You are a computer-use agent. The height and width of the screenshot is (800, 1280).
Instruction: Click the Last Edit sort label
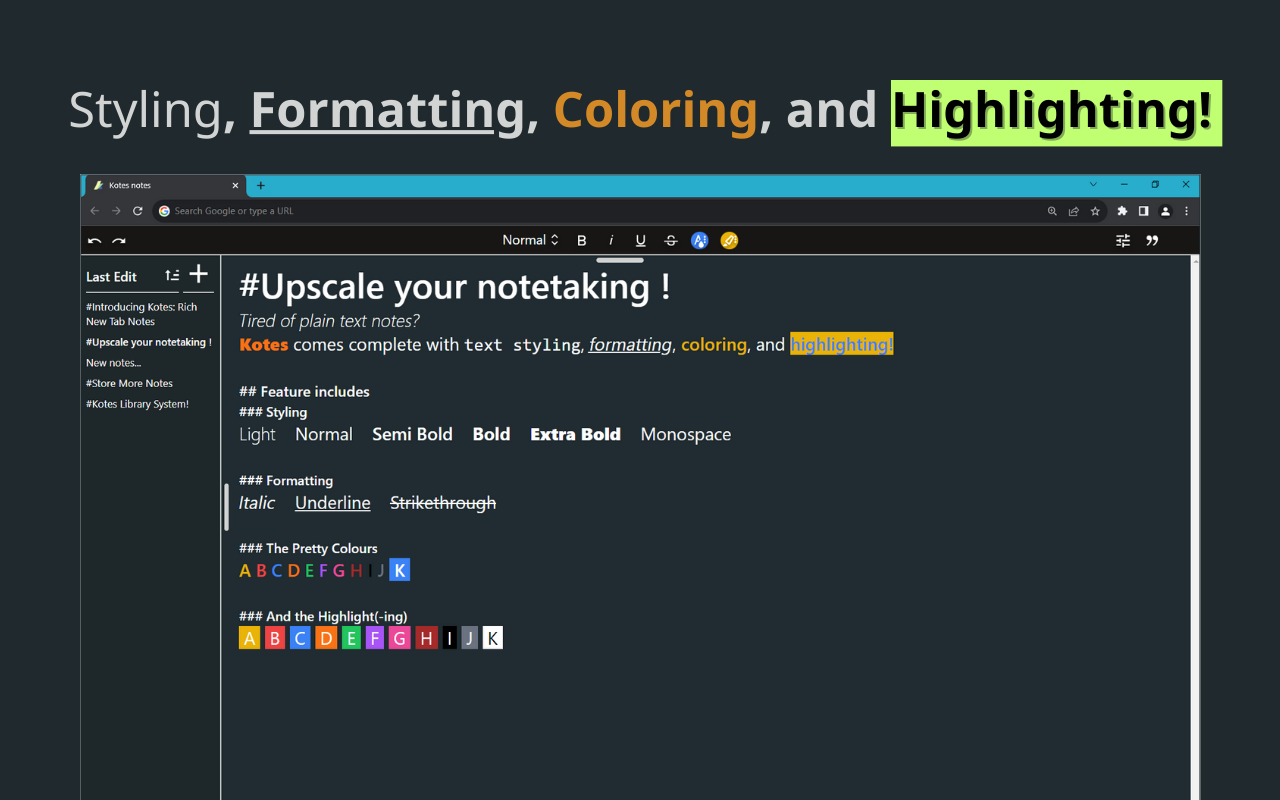click(x=112, y=277)
